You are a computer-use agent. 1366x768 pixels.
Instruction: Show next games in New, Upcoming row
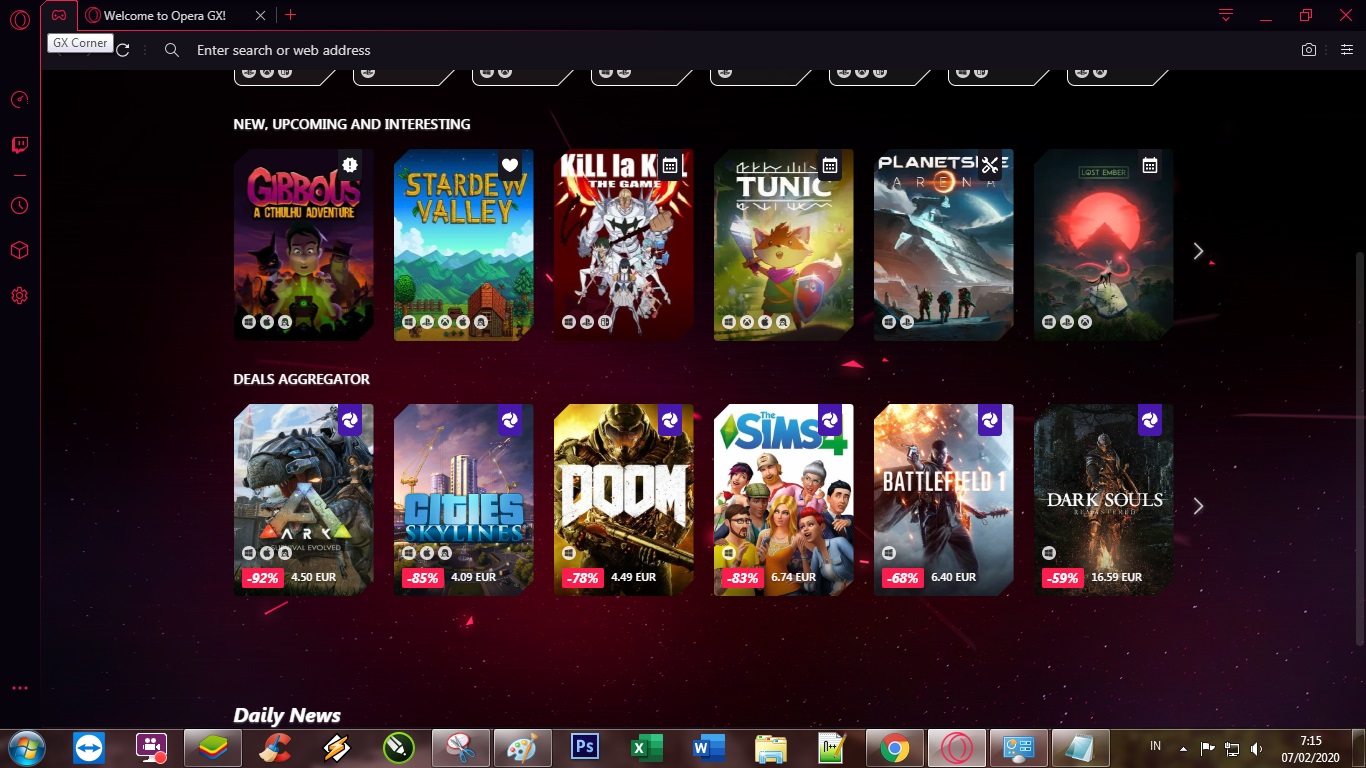(1198, 251)
